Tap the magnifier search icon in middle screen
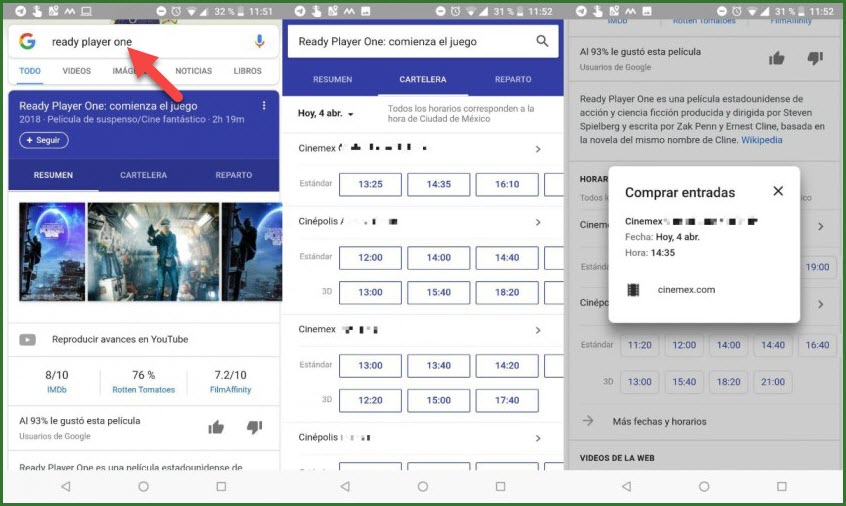 tap(542, 41)
